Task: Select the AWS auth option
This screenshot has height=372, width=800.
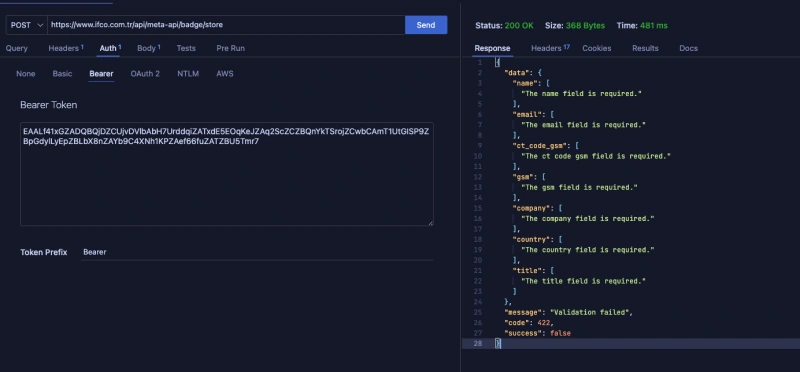Action: point(224,73)
